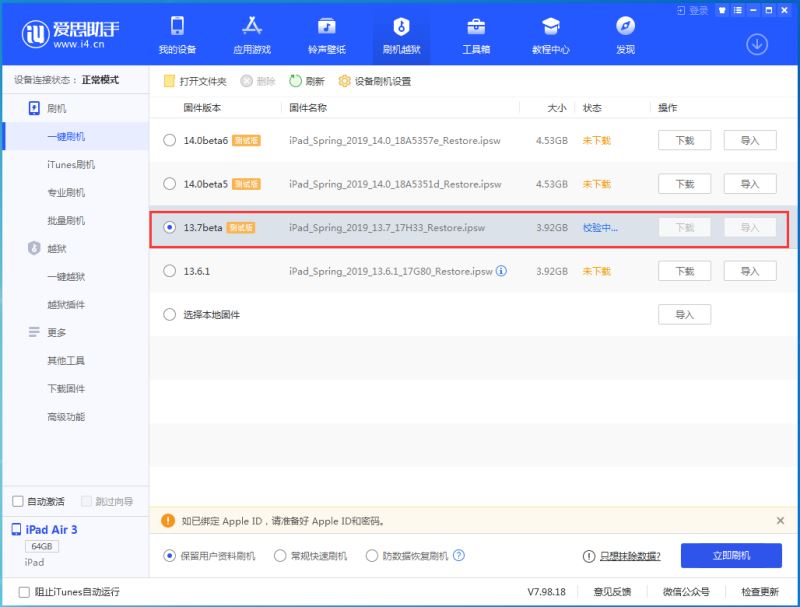This screenshot has height=607, width=800.
Task: Click 导入 button for 14.0beta5 firmware
Action: 750,184
